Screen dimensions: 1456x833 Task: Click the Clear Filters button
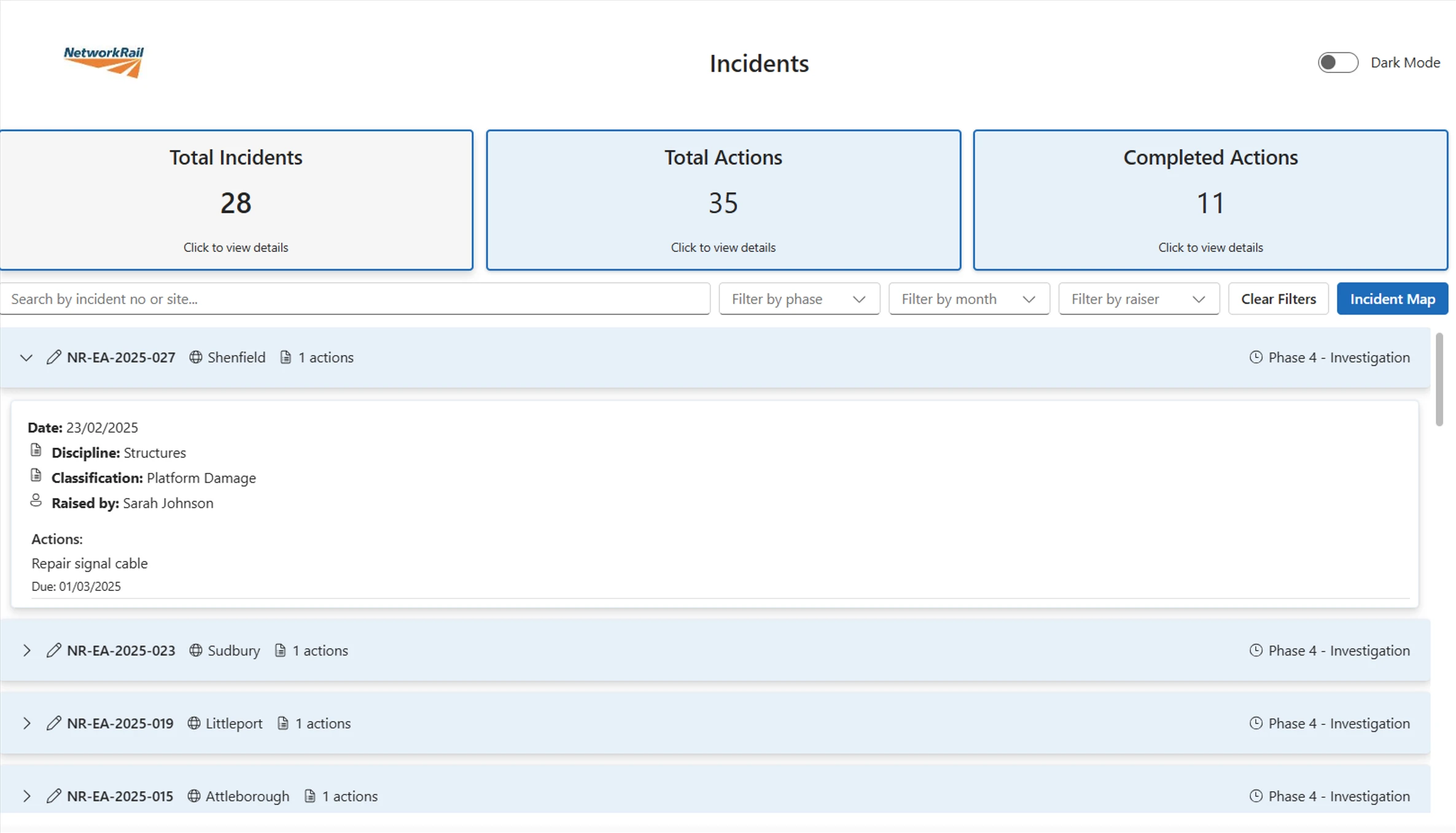(x=1278, y=299)
